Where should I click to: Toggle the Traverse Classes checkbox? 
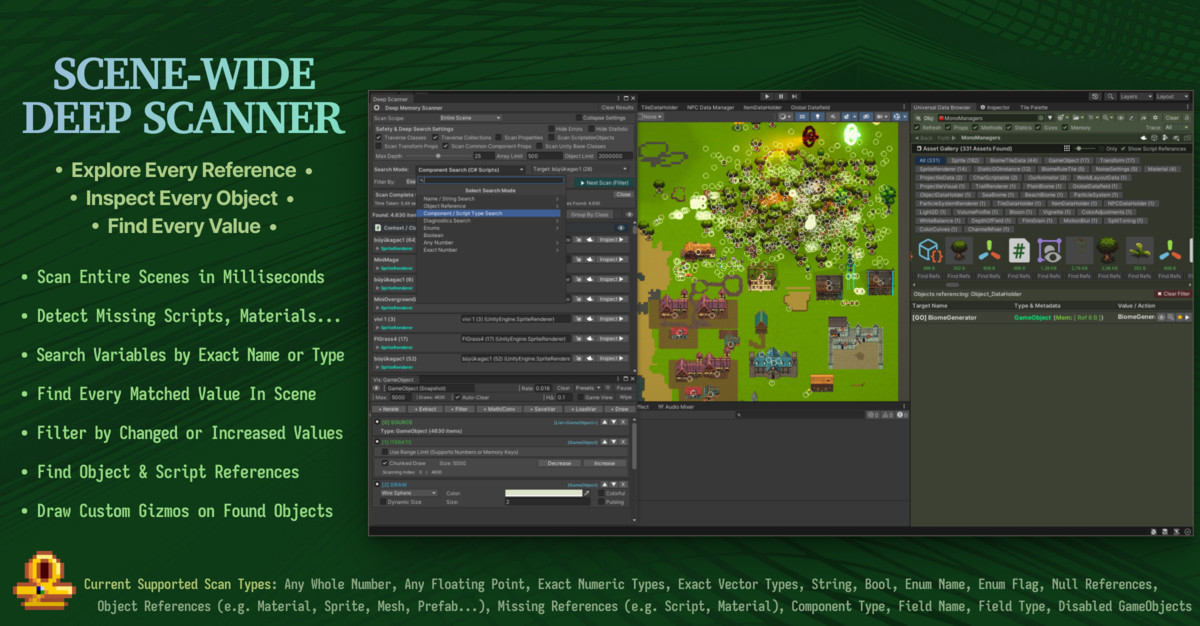(379, 137)
